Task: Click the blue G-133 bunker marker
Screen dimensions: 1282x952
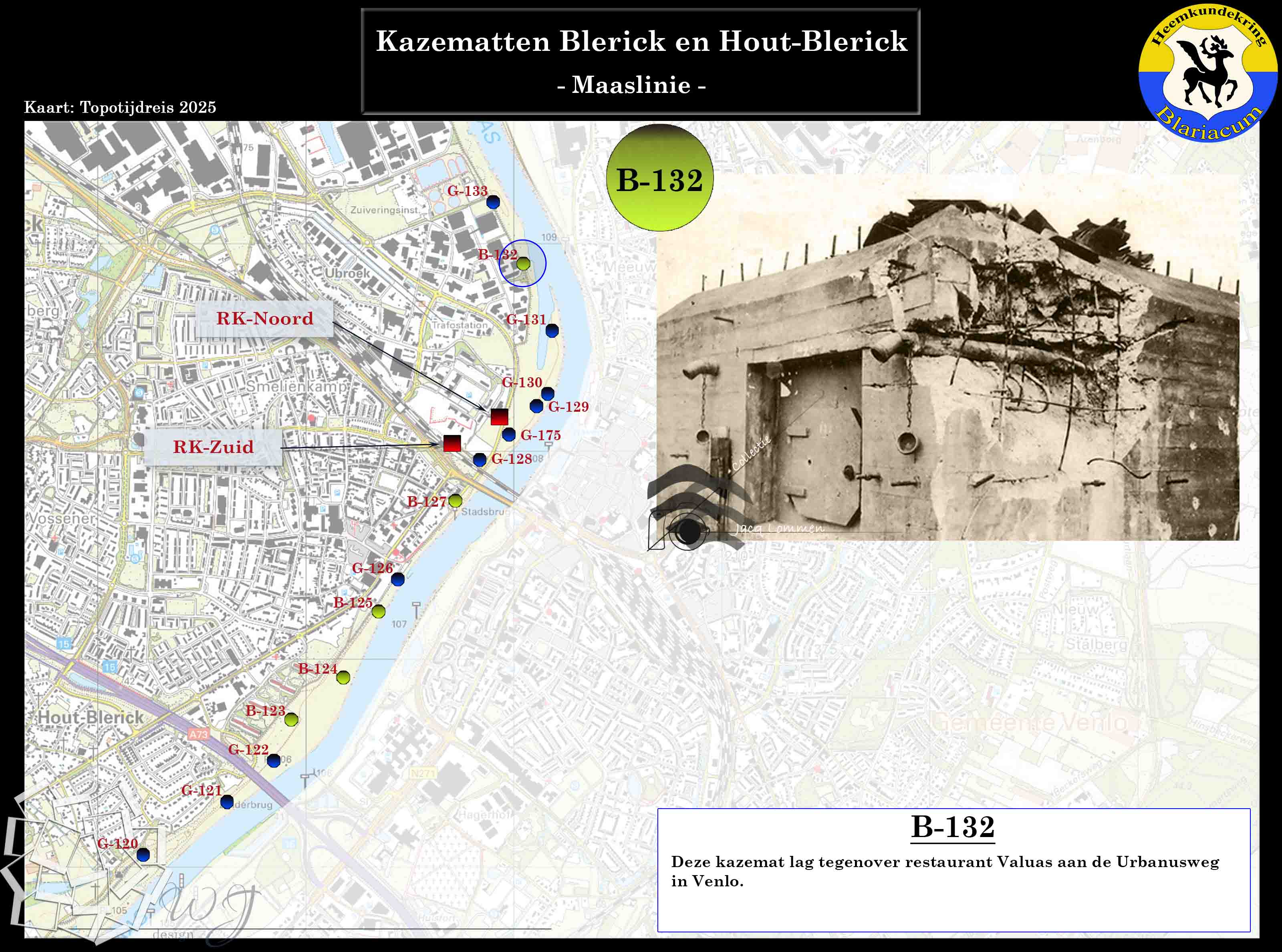Action: [x=493, y=202]
